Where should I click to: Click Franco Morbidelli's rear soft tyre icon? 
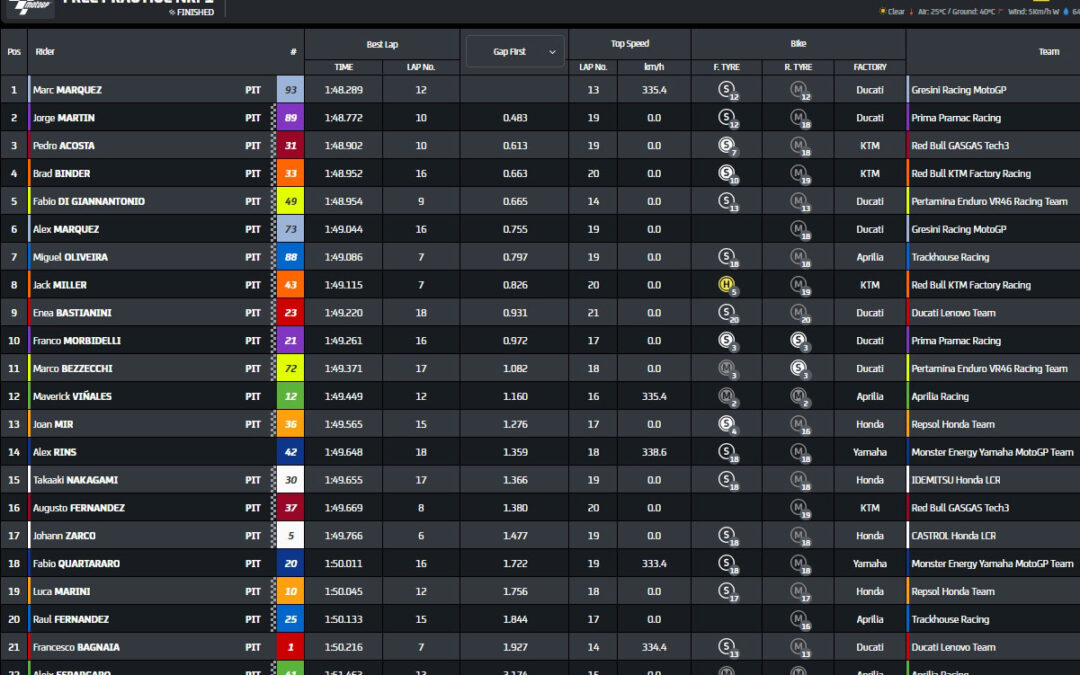[800, 341]
